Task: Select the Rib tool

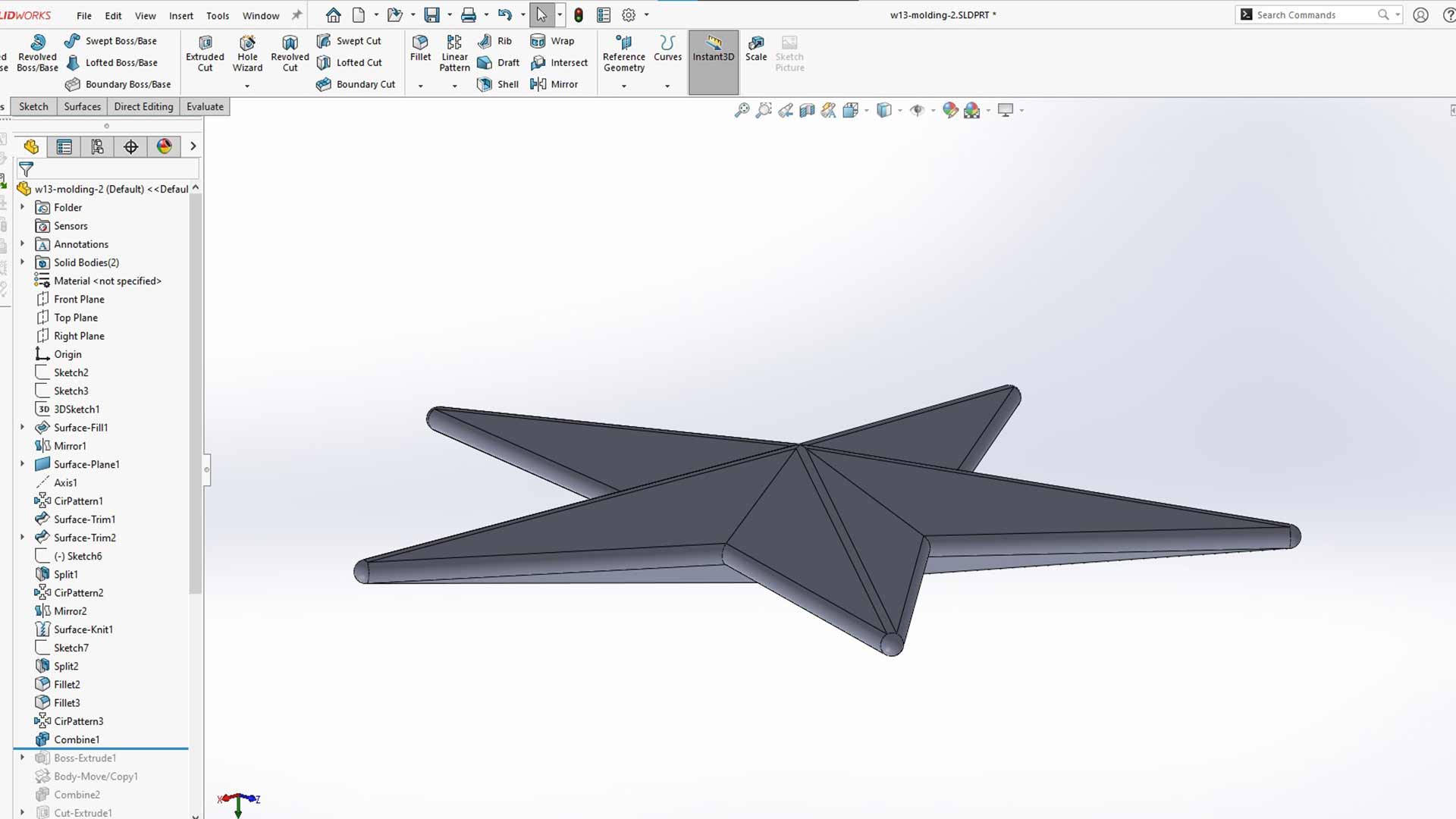Action: (494, 41)
